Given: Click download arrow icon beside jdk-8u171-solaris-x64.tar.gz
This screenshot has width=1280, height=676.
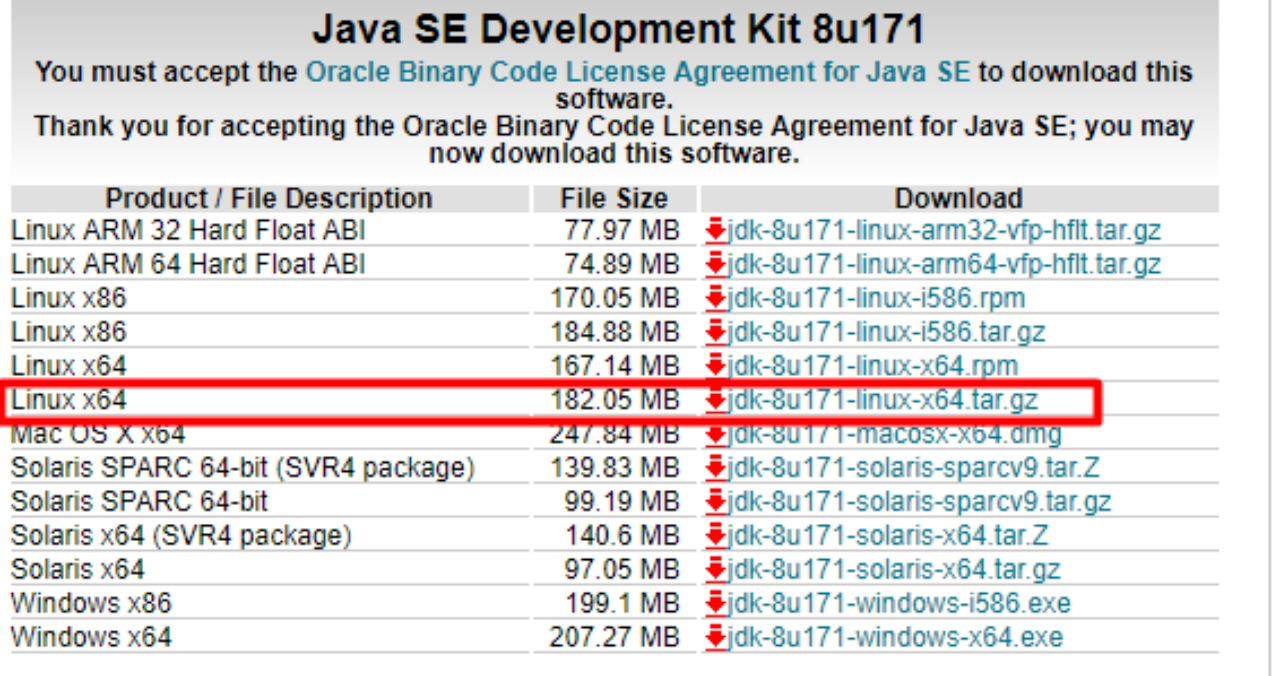Looking at the screenshot, I should tap(715, 570).
